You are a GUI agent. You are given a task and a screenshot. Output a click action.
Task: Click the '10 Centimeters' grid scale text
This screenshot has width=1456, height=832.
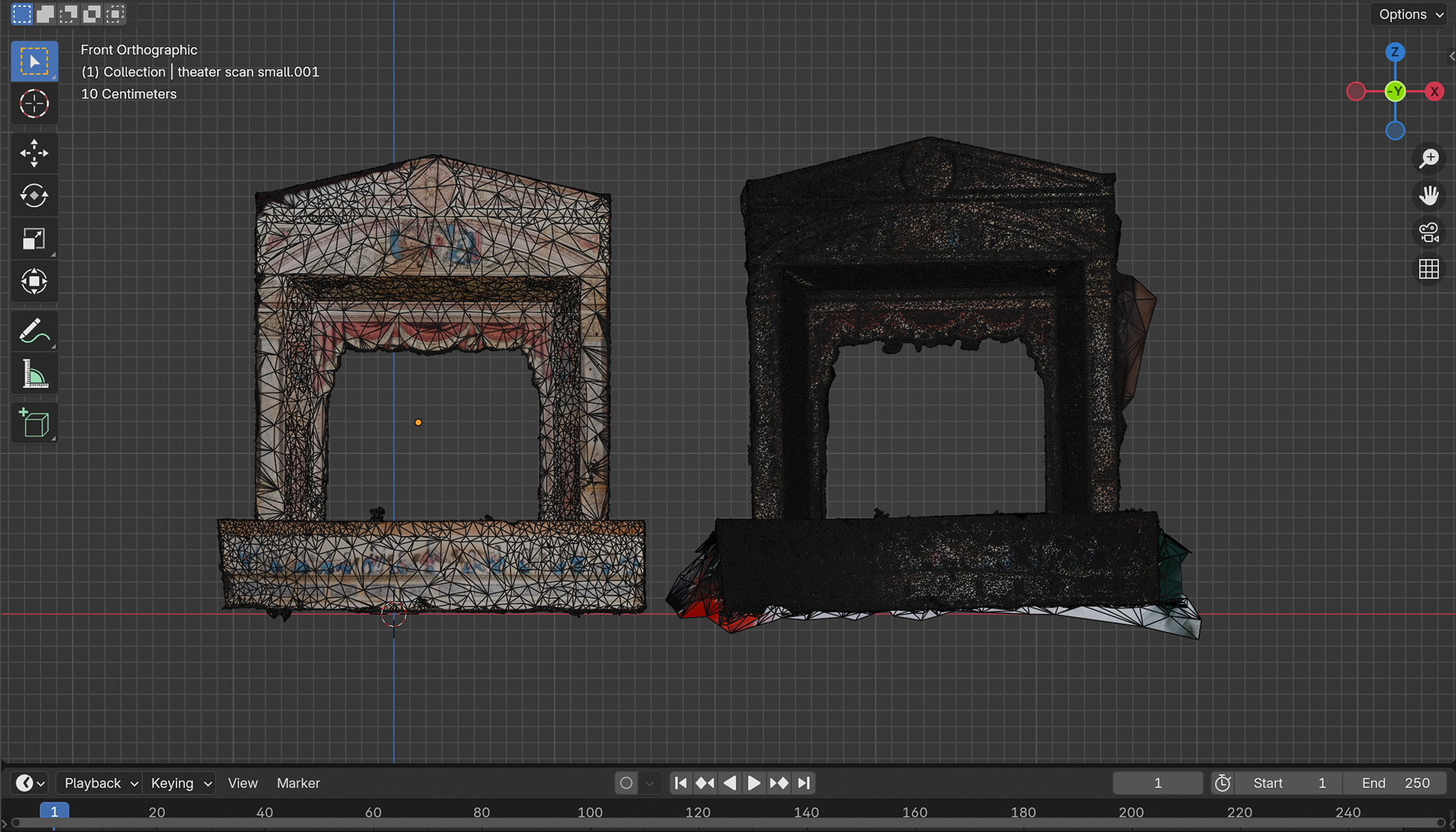[129, 94]
